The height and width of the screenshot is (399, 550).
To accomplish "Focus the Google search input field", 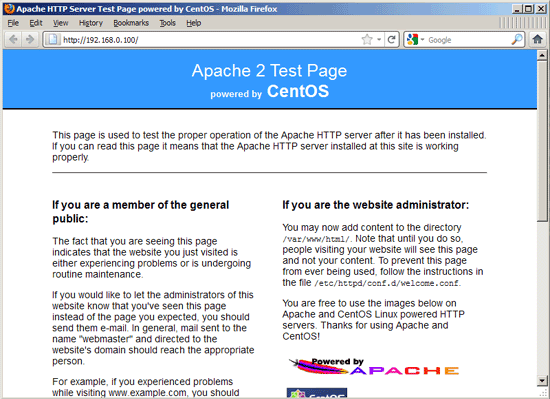I will 468,40.
